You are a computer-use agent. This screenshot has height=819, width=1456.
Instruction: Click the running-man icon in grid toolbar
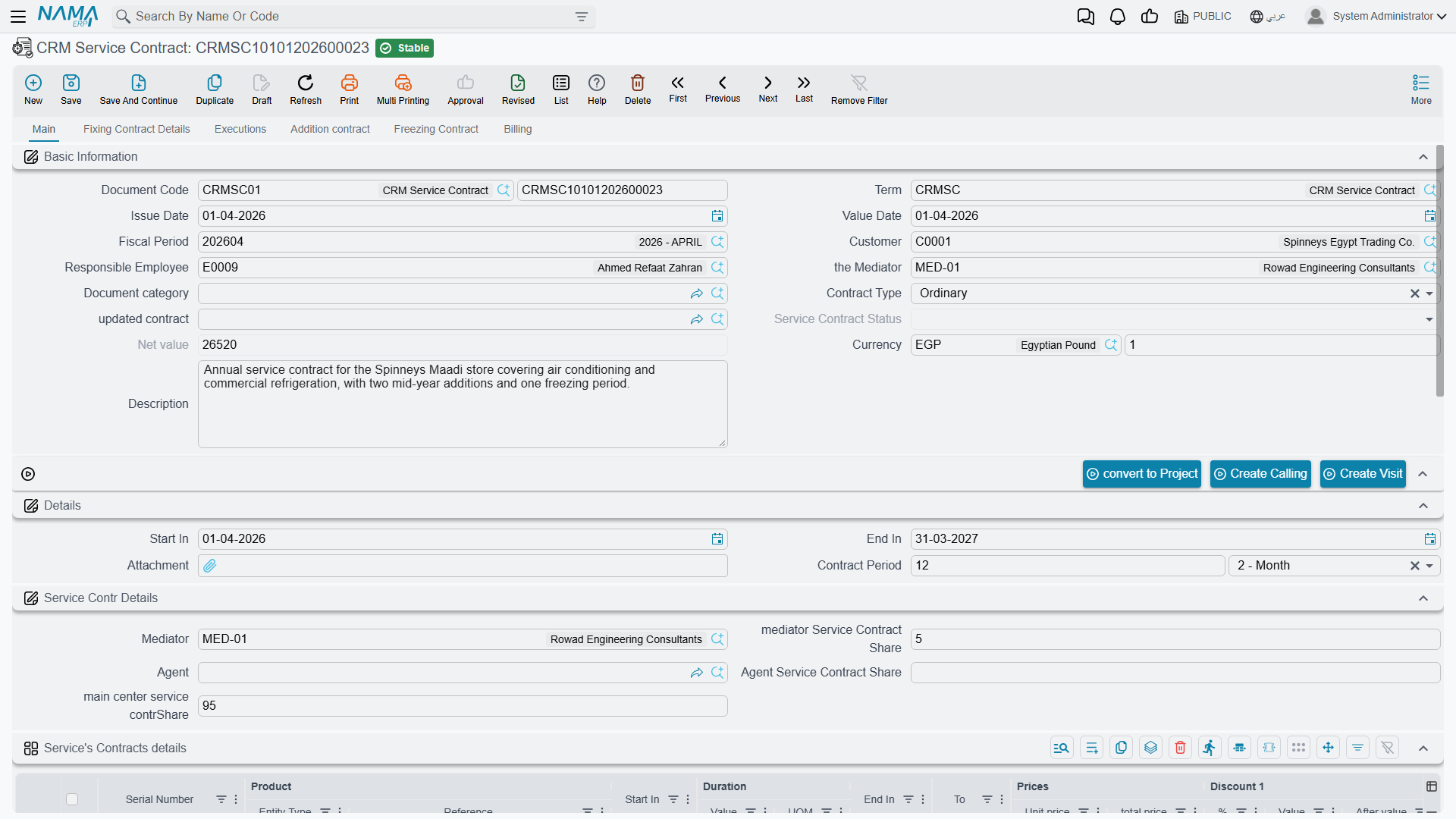(x=1210, y=748)
